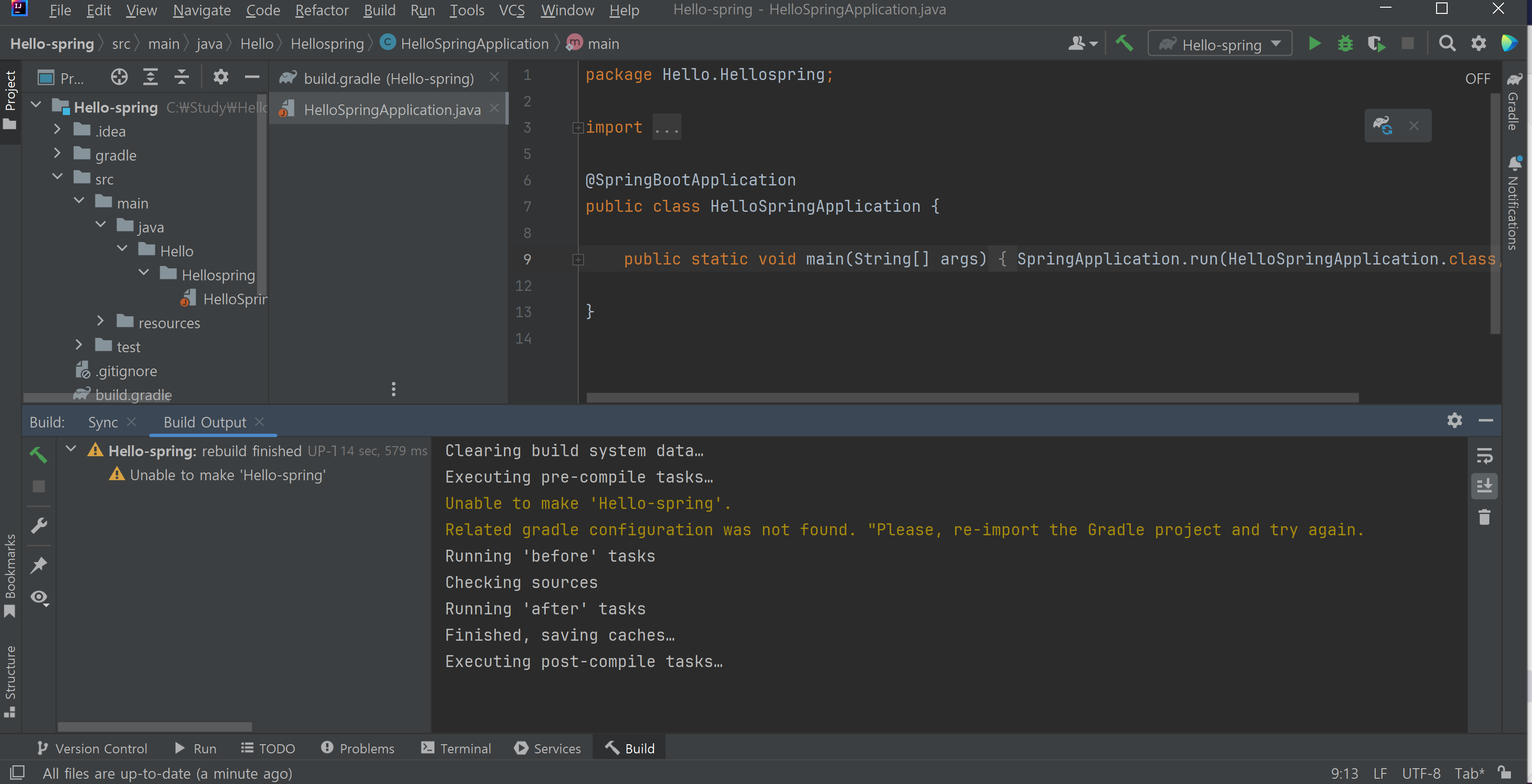Image resolution: width=1532 pixels, height=784 pixels.
Task: Open the Services tool window
Action: 548,749
